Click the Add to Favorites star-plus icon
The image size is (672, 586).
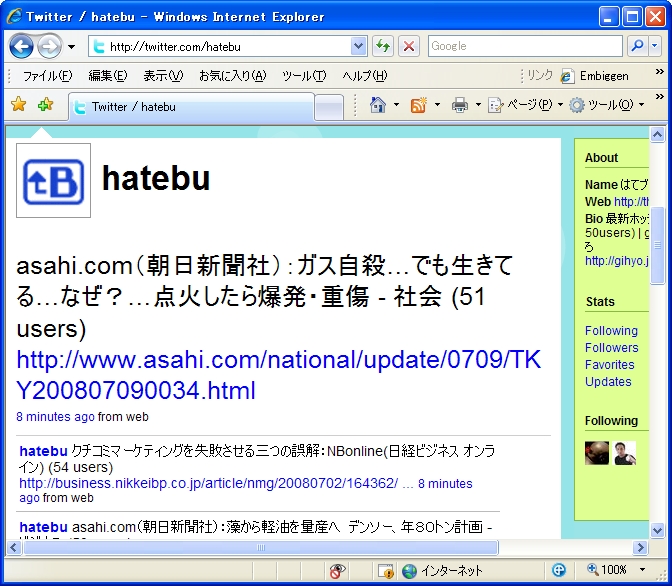tap(45, 105)
